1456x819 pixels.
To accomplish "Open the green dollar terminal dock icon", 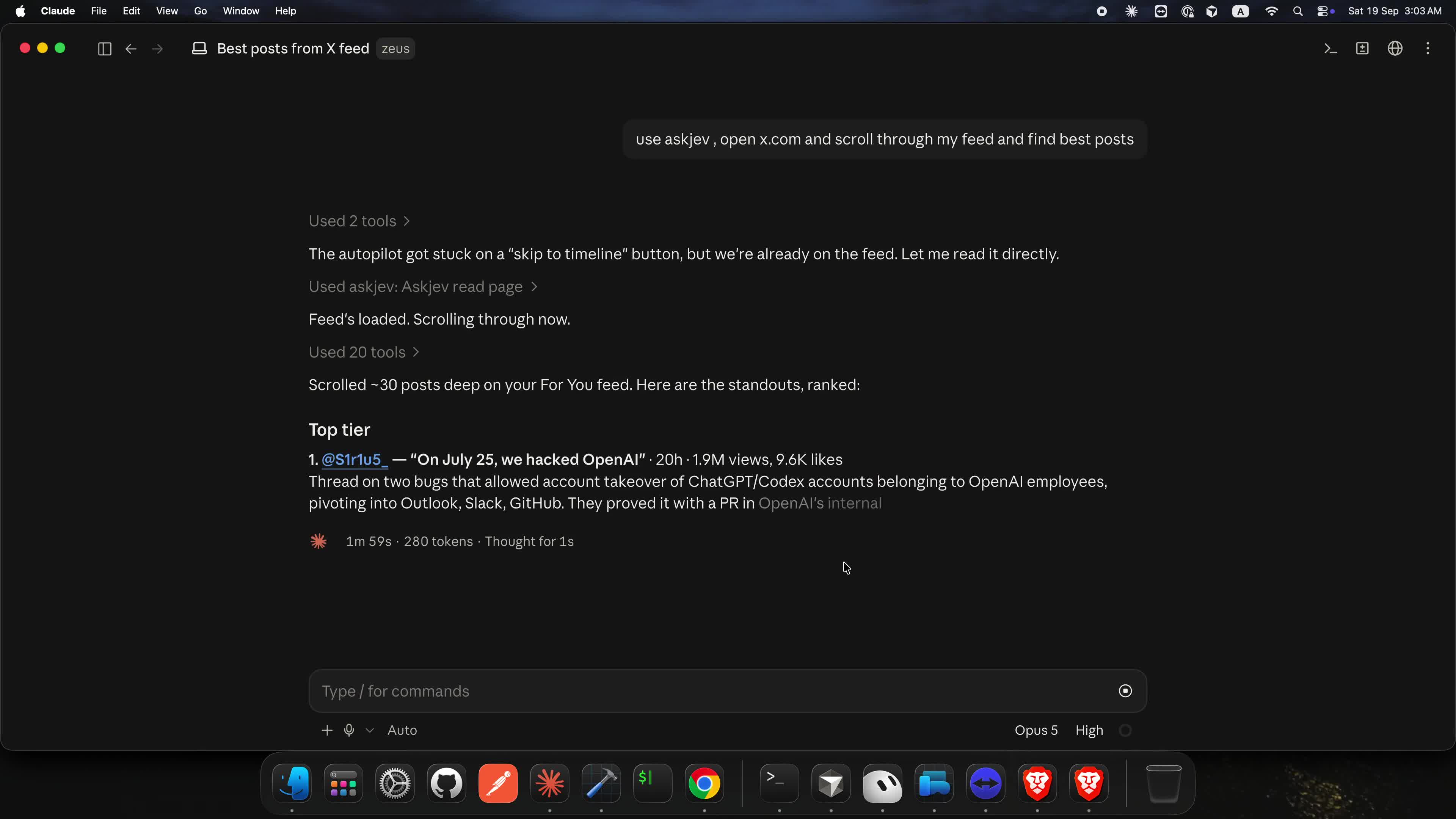I will click(x=653, y=783).
